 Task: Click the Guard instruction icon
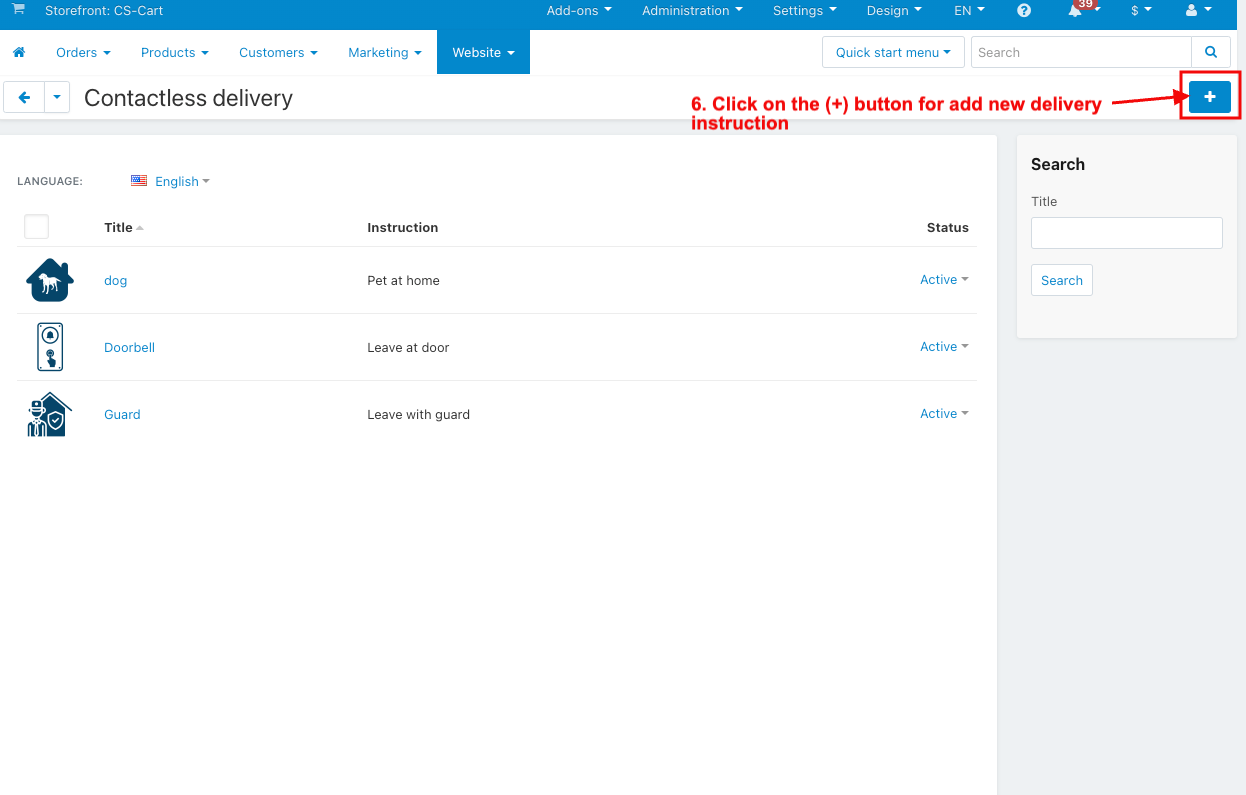tap(49, 414)
